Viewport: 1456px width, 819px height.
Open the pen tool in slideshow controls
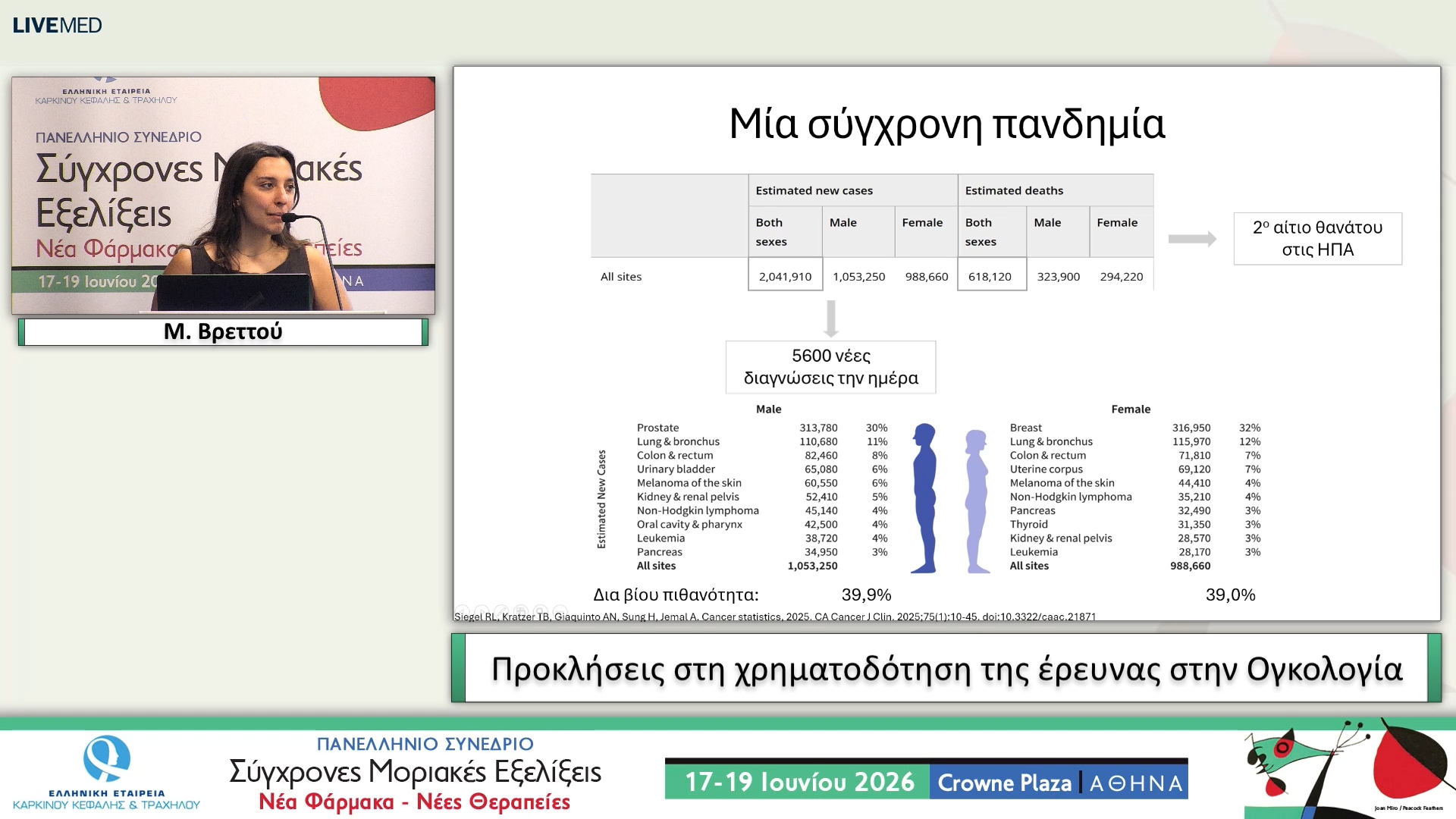click(x=501, y=612)
